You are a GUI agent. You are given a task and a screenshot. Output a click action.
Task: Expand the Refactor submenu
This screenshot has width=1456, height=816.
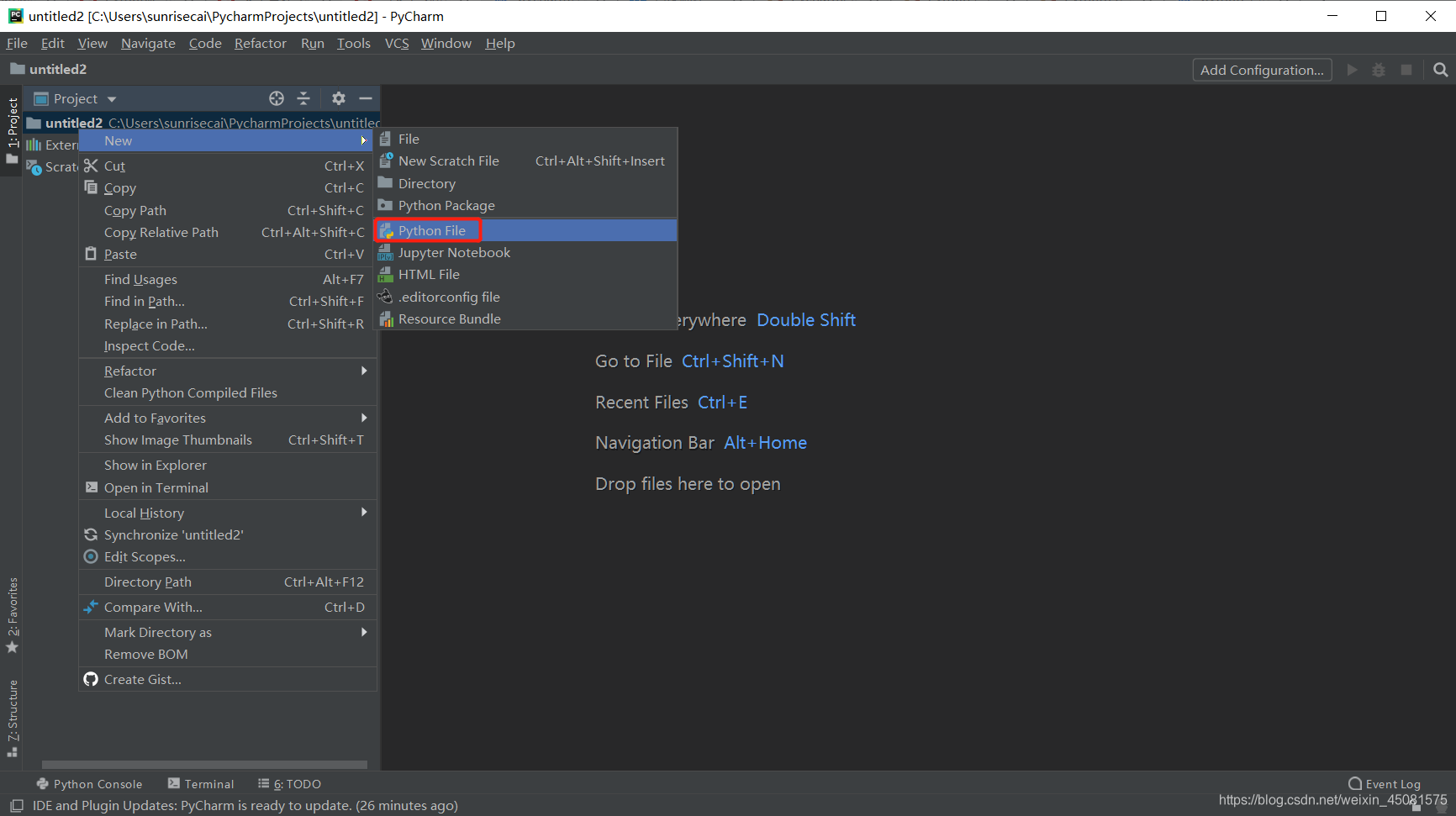tap(363, 371)
